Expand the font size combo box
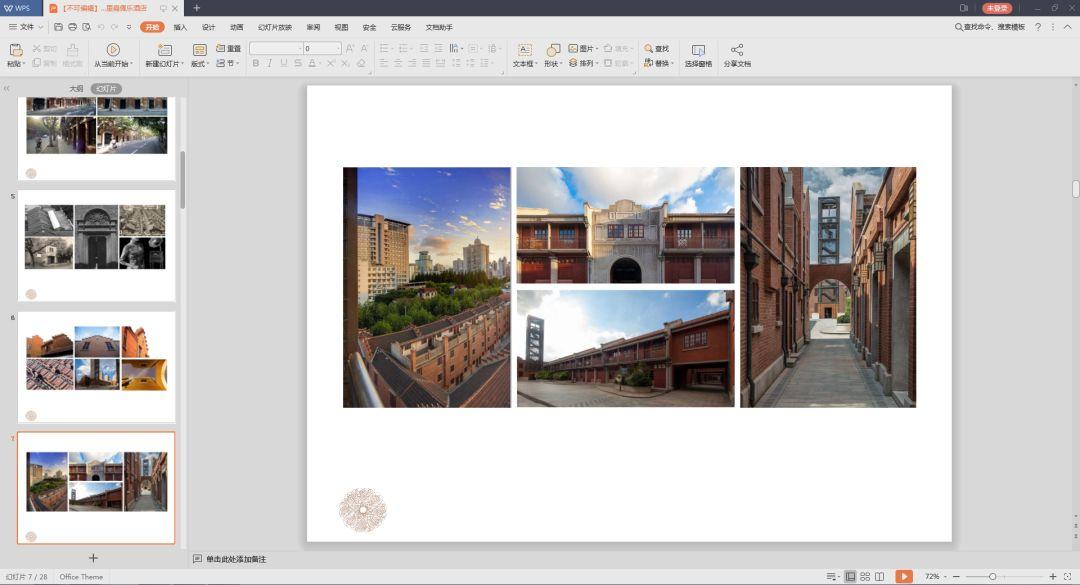Viewport: 1080px width, 585px height. (338, 48)
